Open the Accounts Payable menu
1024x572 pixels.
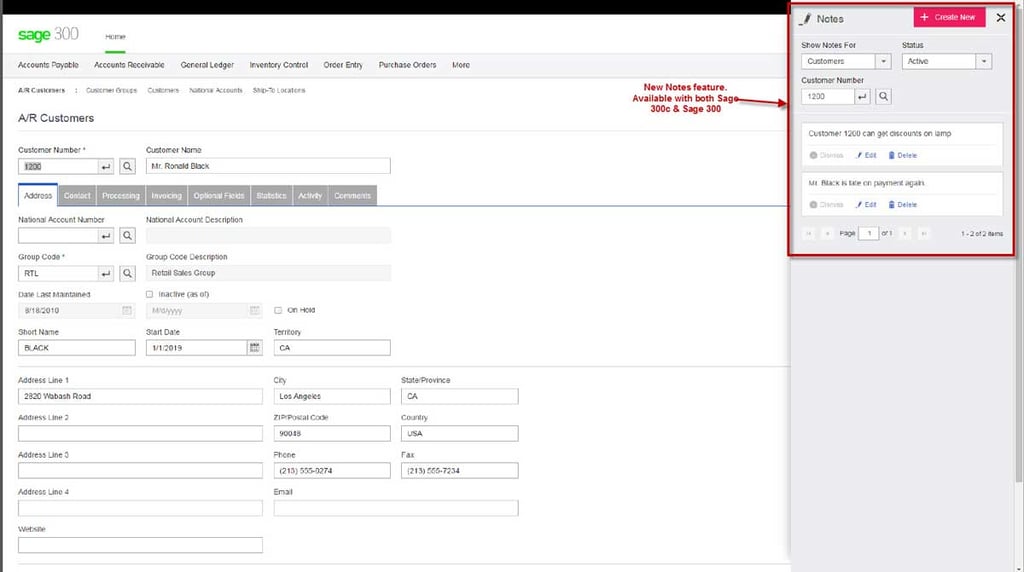[48, 65]
